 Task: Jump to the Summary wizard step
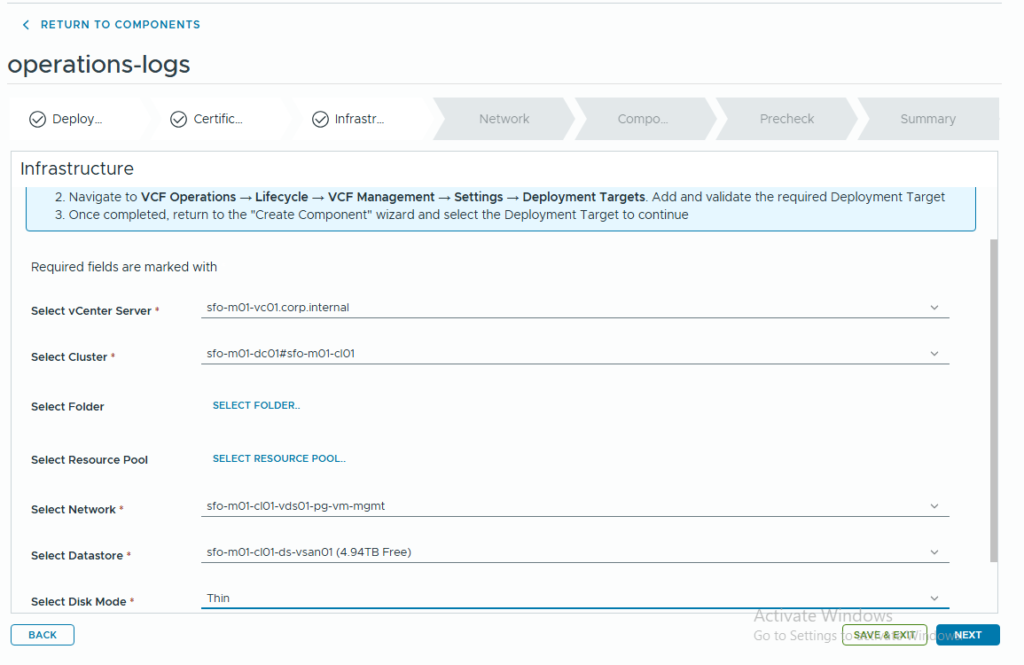click(927, 119)
